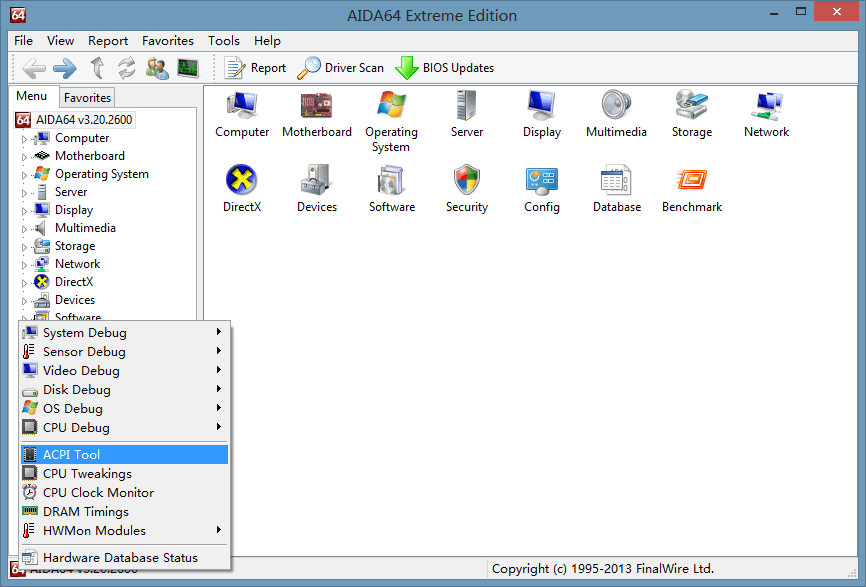
Task: Expand the Motherboard tree node
Action: point(24,157)
